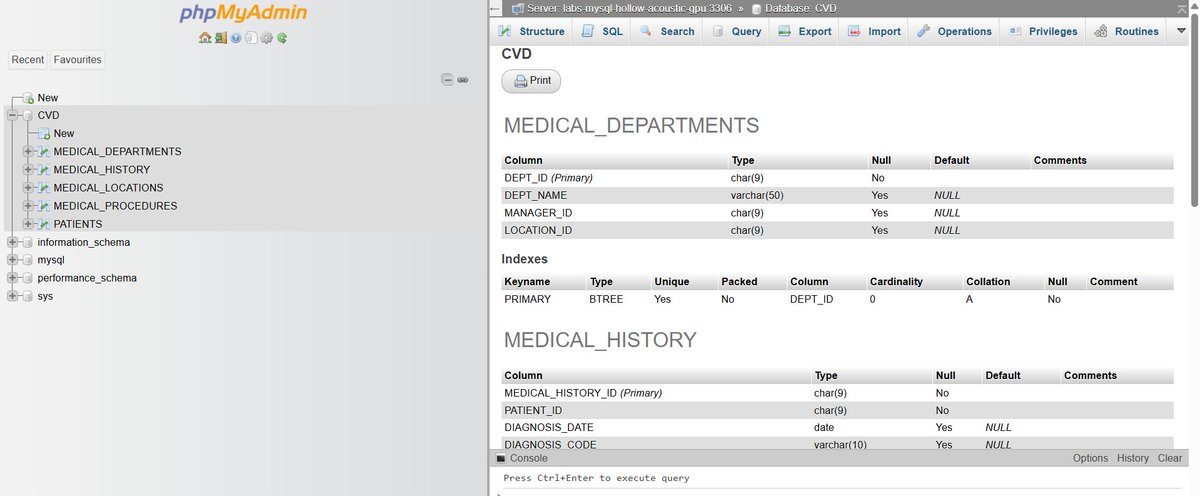Expand the sys database node
The height and width of the screenshot is (496, 1200).
[13, 296]
